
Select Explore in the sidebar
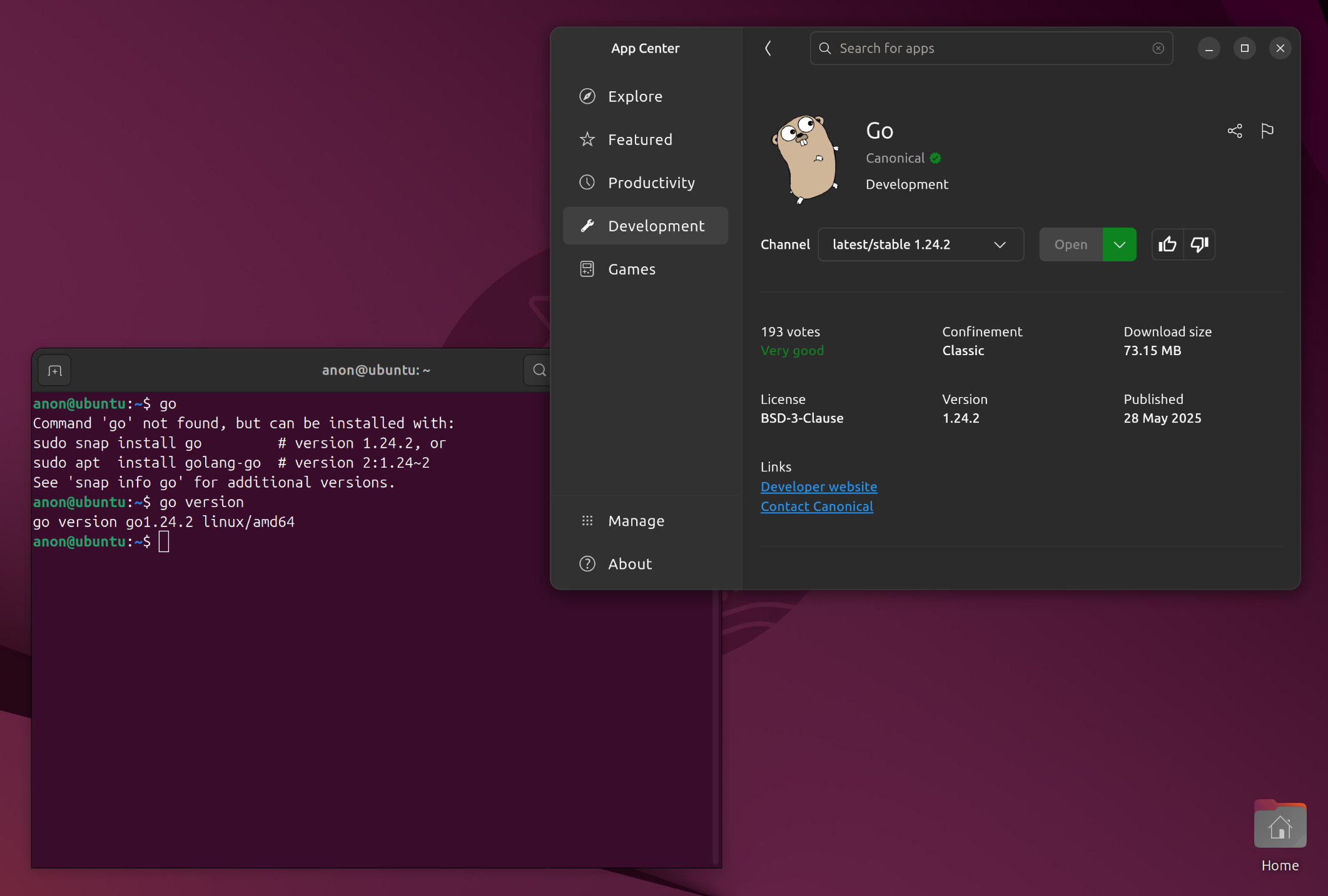[x=646, y=96]
